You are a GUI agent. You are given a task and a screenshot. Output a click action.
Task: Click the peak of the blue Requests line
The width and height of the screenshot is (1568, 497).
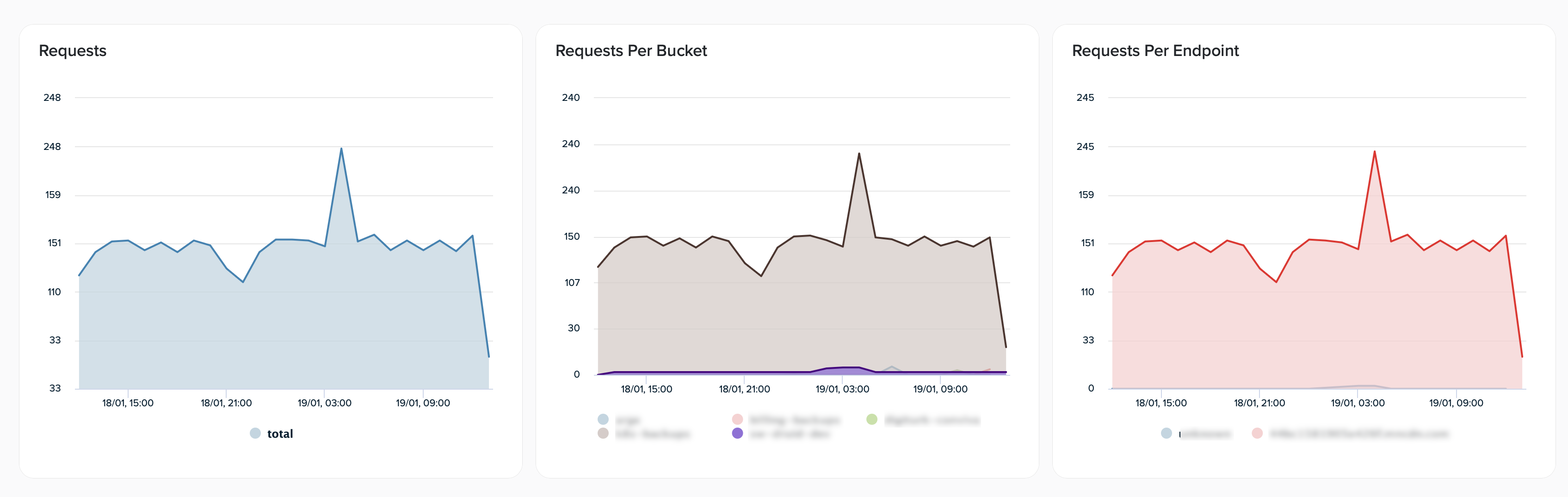pos(341,149)
